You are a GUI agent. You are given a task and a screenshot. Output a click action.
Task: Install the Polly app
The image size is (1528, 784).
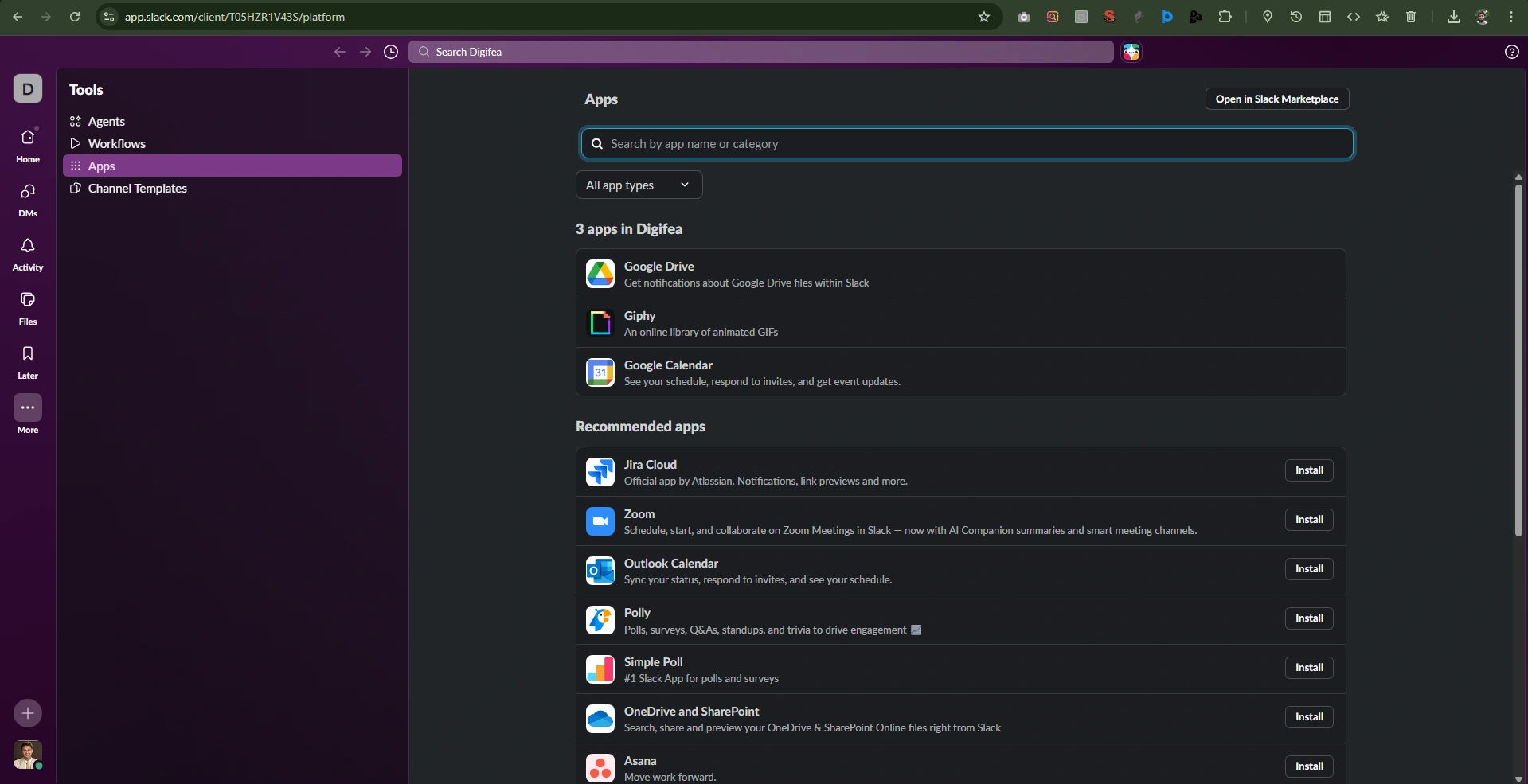point(1309,618)
